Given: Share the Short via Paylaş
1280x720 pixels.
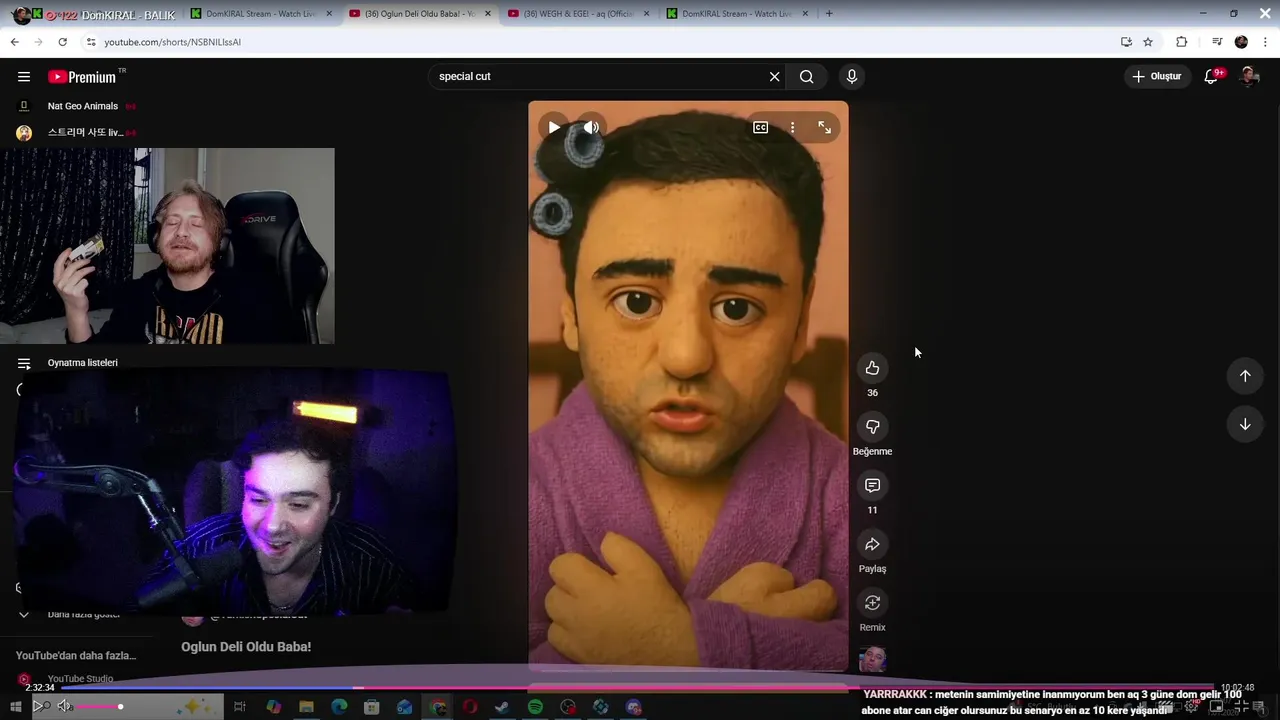Looking at the screenshot, I should 872,544.
